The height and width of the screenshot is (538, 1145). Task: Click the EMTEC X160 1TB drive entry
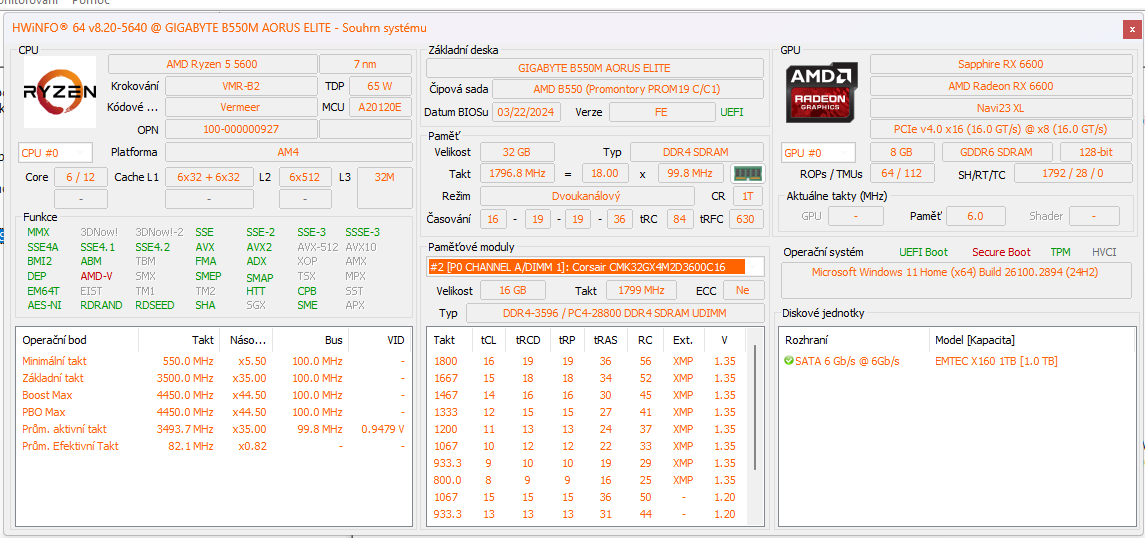(996, 361)
